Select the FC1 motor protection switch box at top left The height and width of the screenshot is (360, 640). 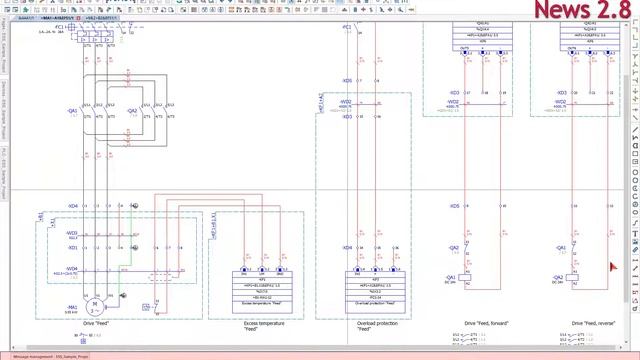95,37
